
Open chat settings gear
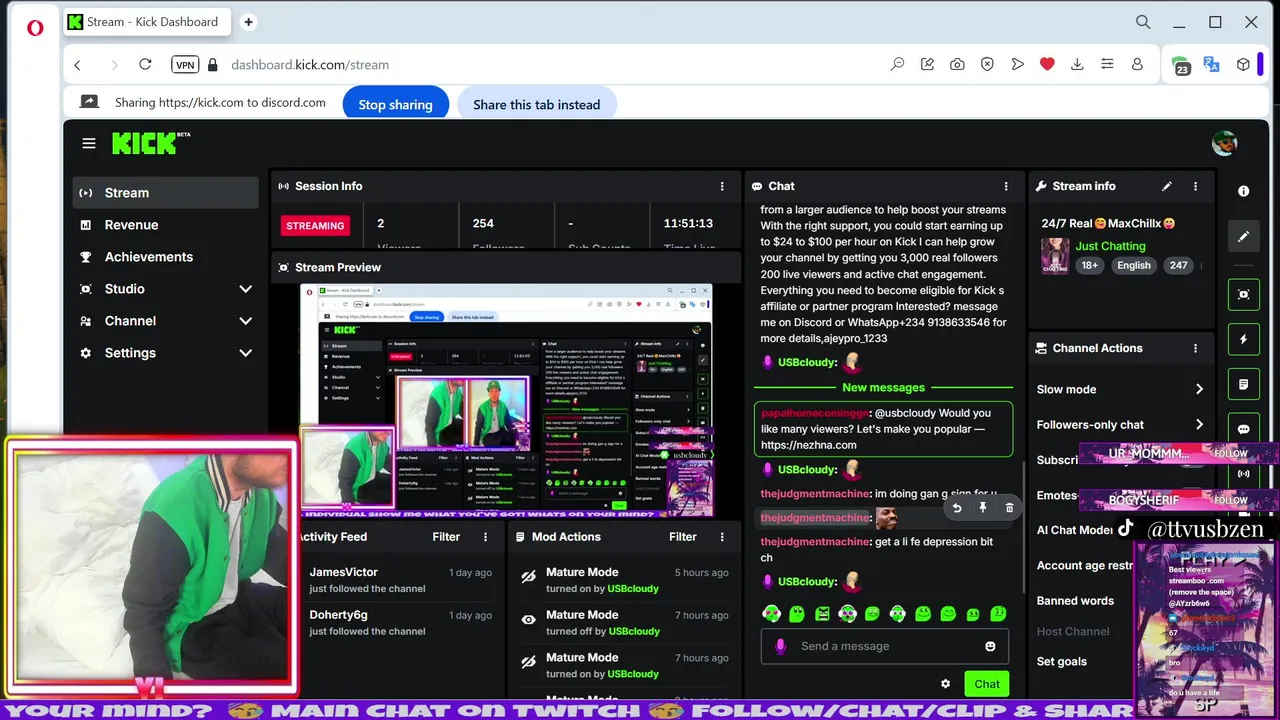pyautogui.click(x=945, y=684)
